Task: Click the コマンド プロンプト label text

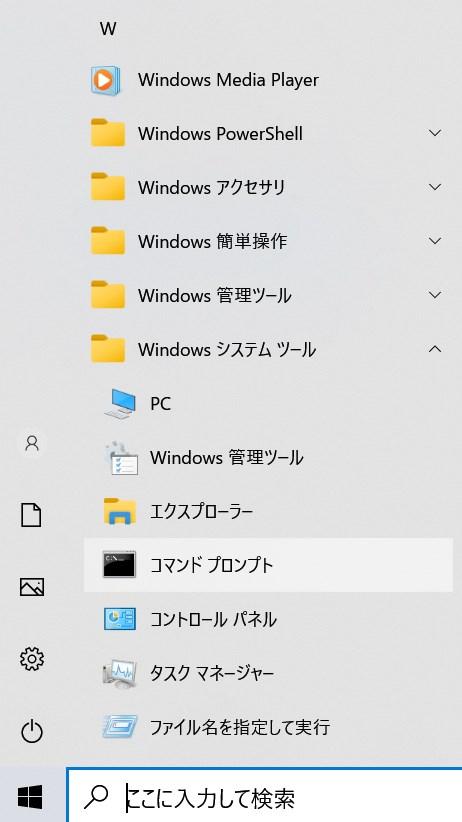Action: (x=211, y=566)
